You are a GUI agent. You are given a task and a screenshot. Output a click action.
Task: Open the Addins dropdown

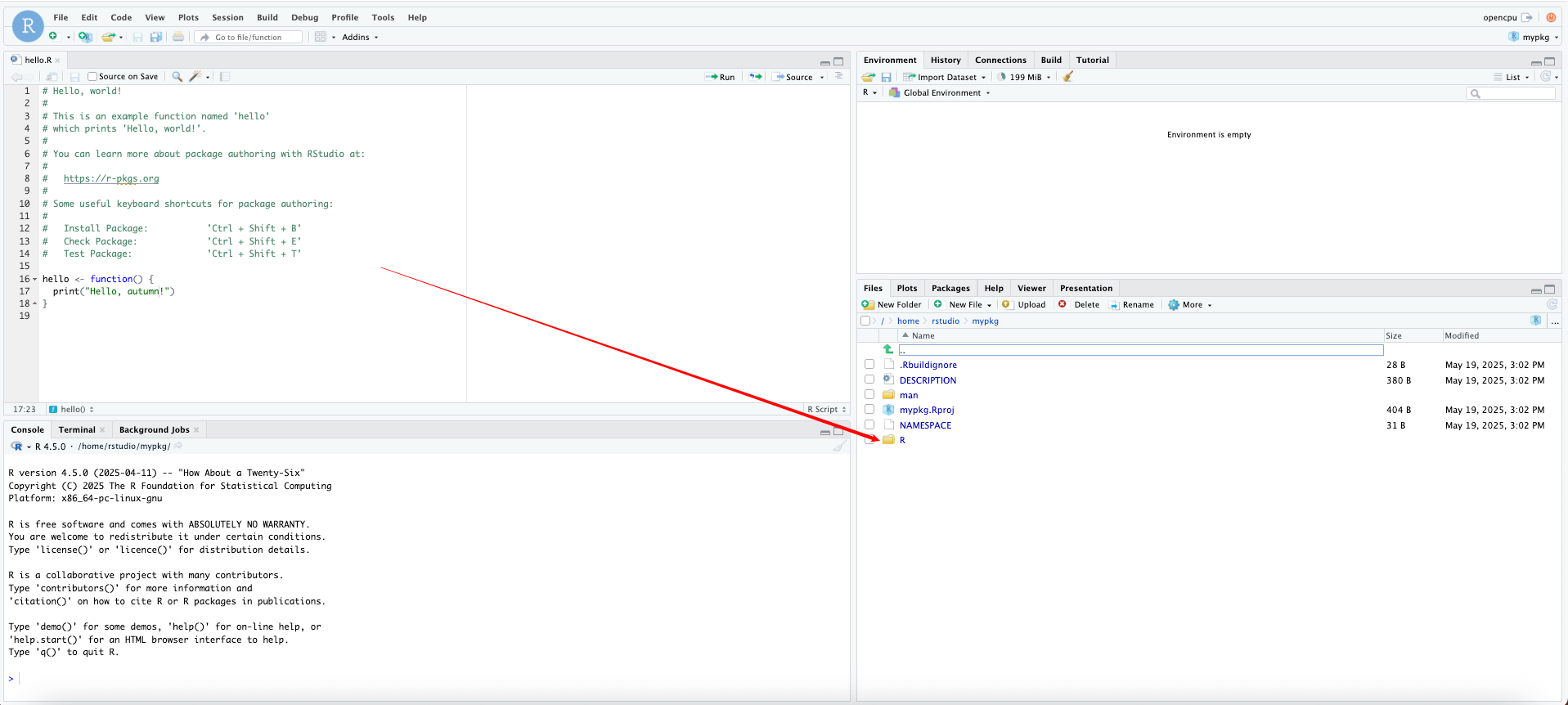pyautogui.click(x=360, y=37)
